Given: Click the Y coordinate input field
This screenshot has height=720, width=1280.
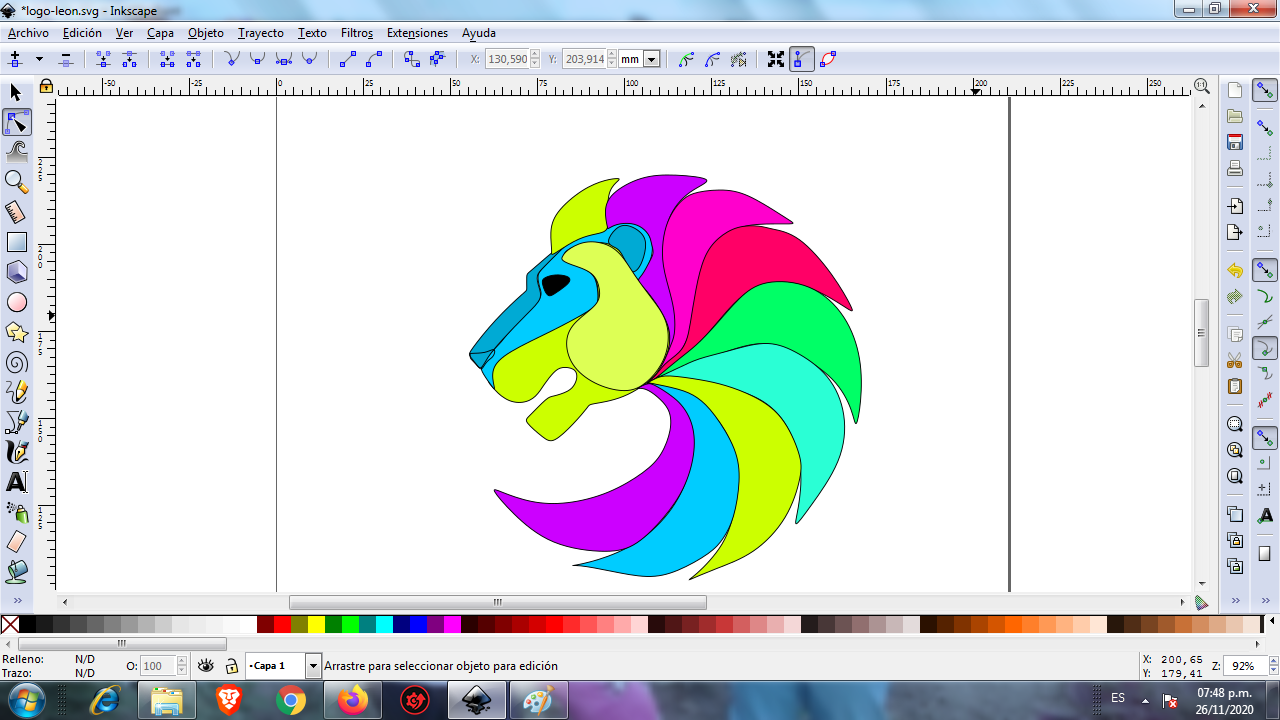Looking at the screenshot, I should pyautogui.click(x=585, y=59).
